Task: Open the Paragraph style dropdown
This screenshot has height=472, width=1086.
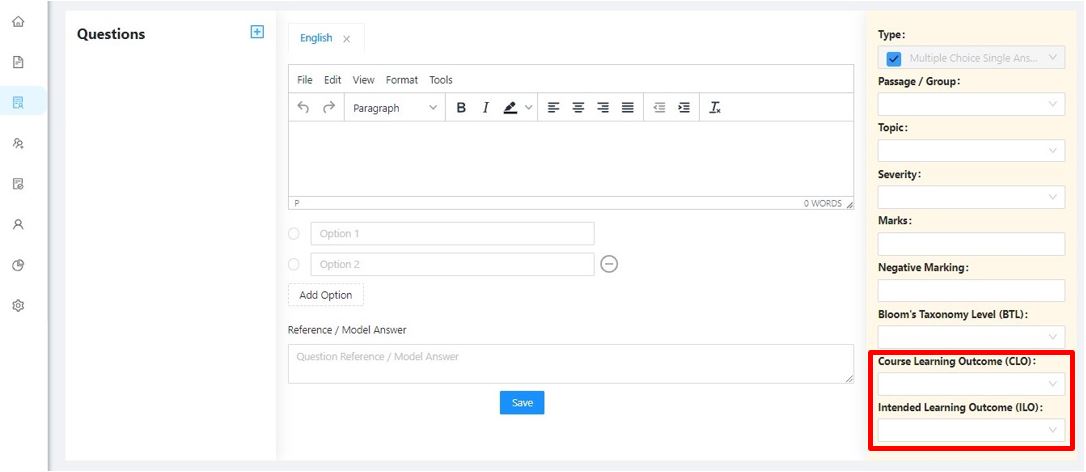Action: click(394, 107)
